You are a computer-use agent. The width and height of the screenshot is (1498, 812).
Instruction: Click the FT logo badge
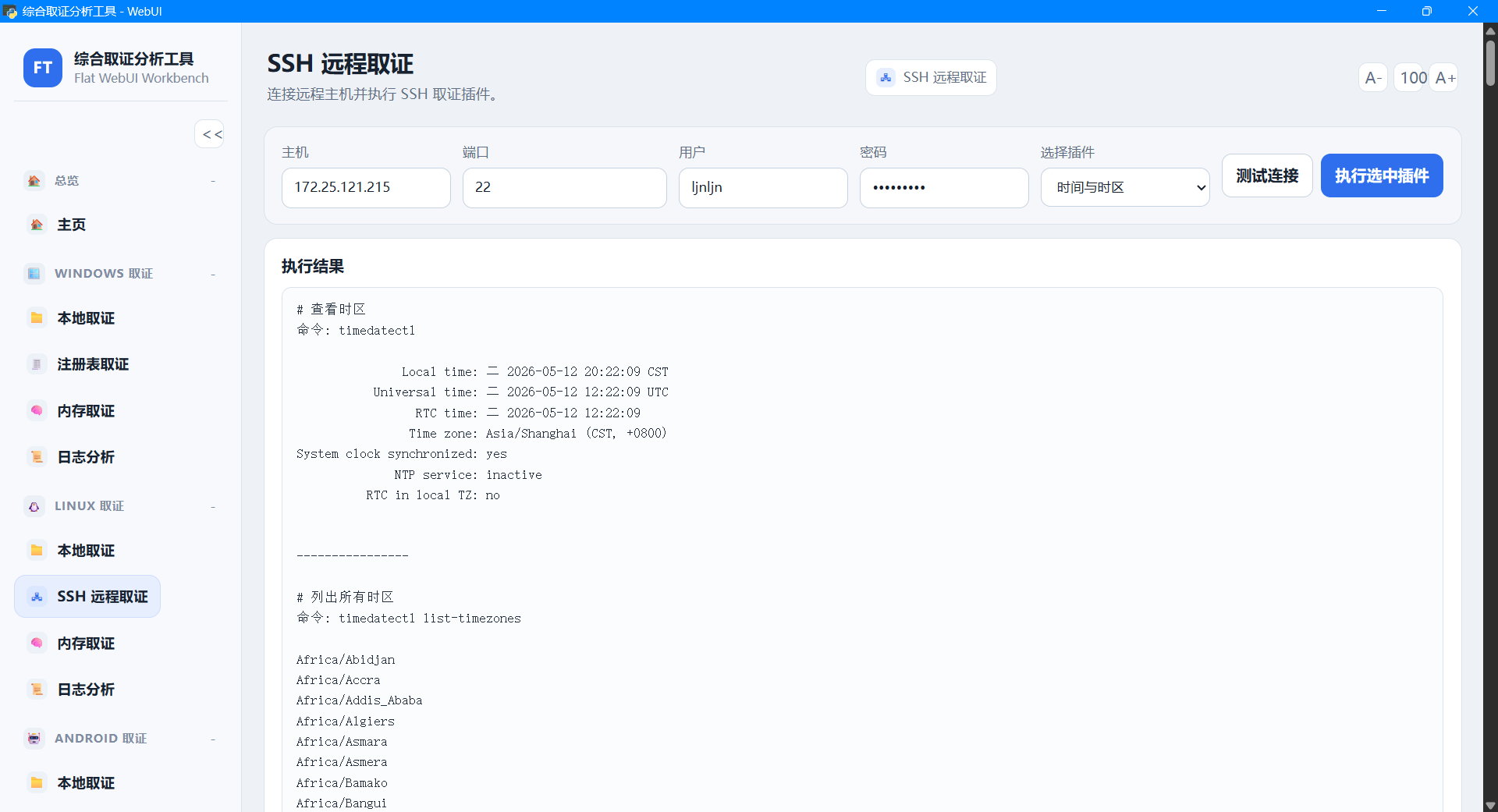coord(43,68)
